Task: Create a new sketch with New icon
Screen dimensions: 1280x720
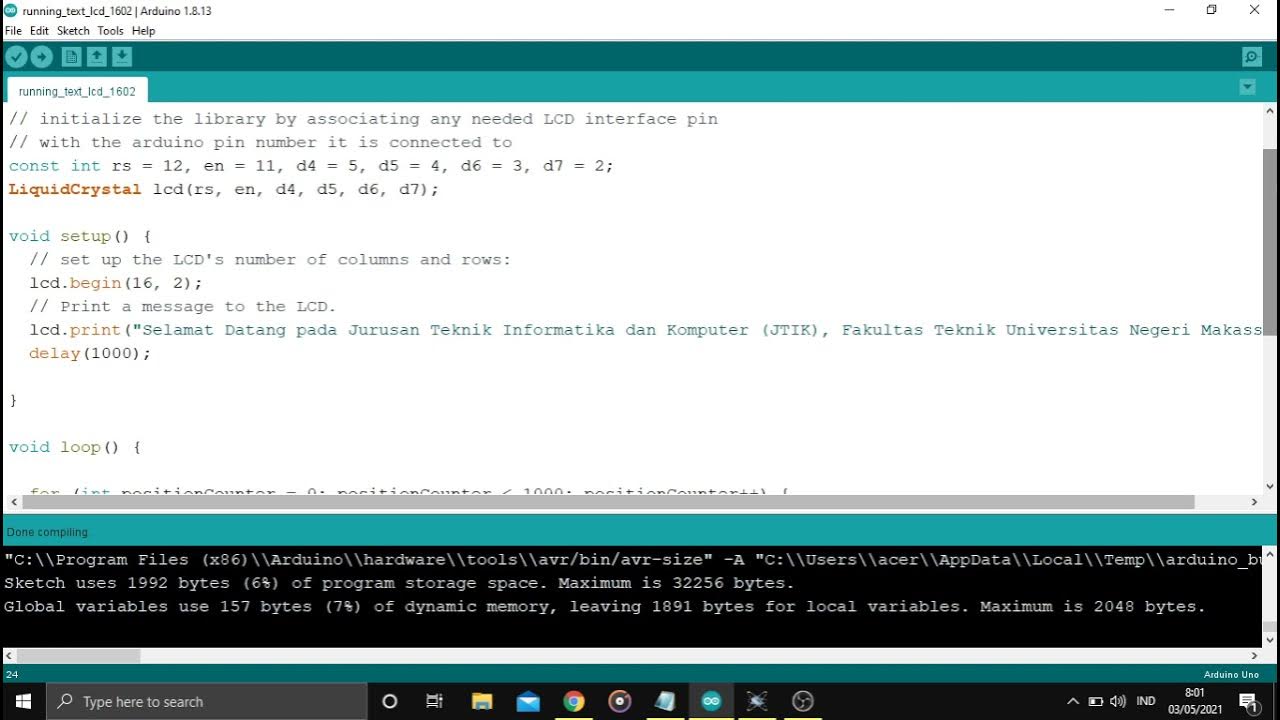Action: point(72,57)
